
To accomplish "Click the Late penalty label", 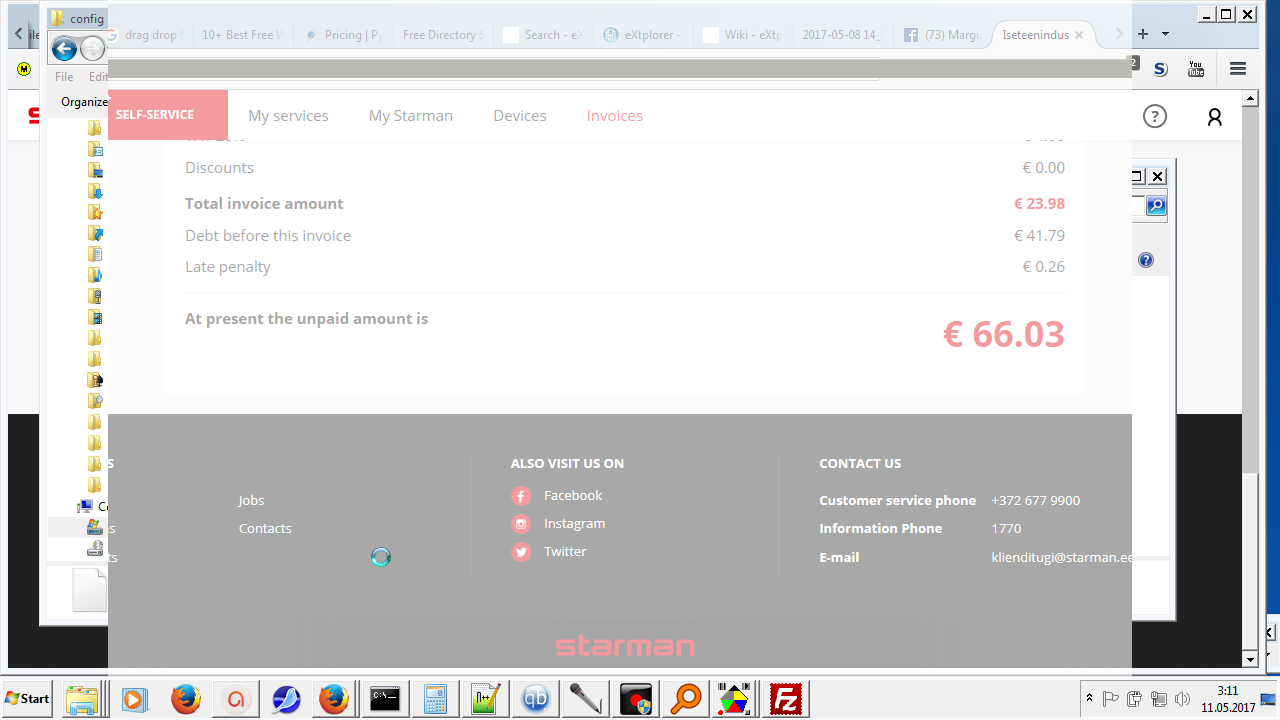I will [228, 267].
